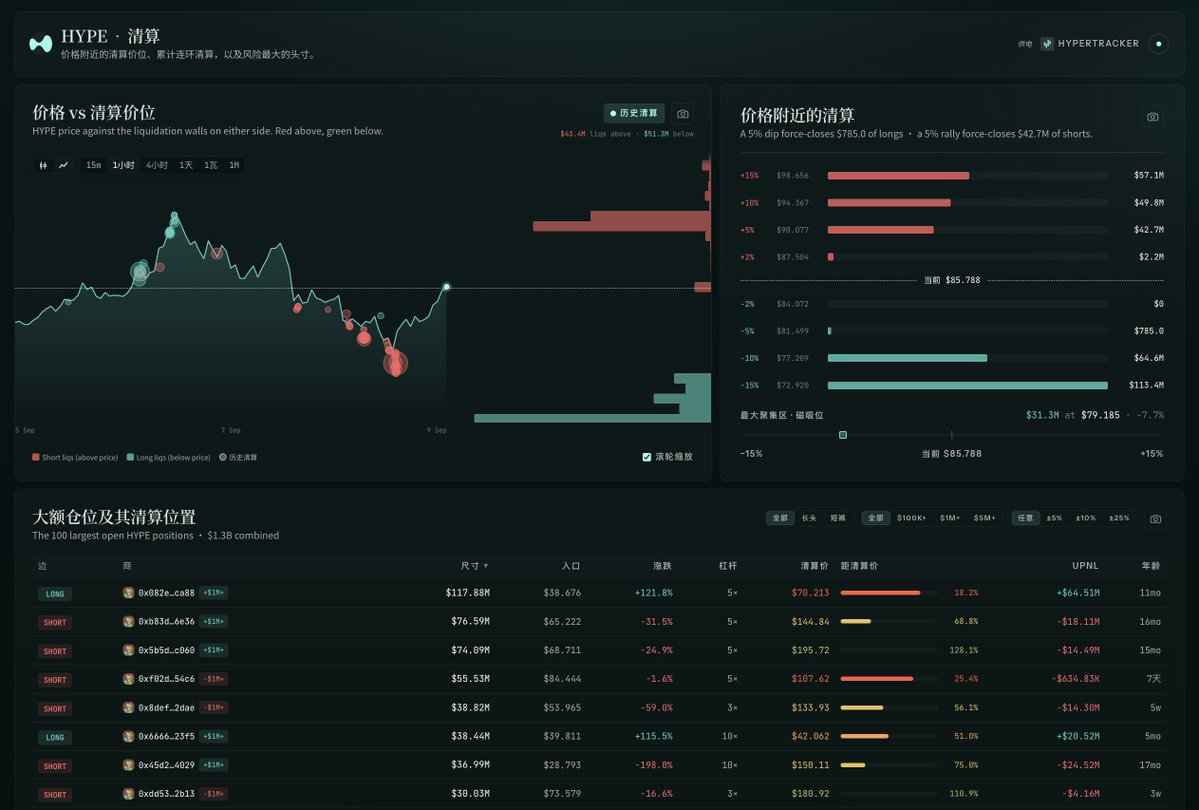Click the $113.4M value at -15% row
This screenshot has width=1199, height=810.
(1146, 385)
